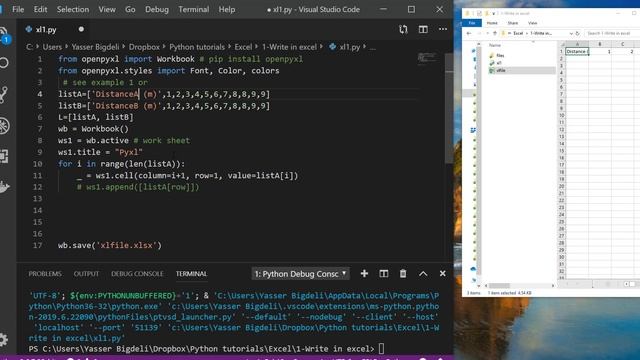The height and width of the screenshot is (360, 640).
Task: Open View tab in File Explorer ribbon
Action: point(532,23)
